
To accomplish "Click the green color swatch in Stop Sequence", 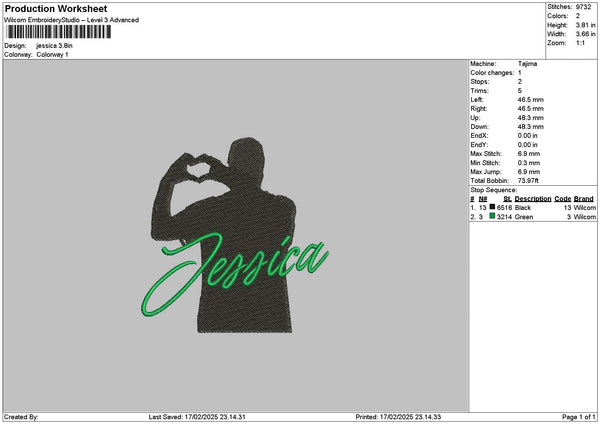I will tap(492, 216).
